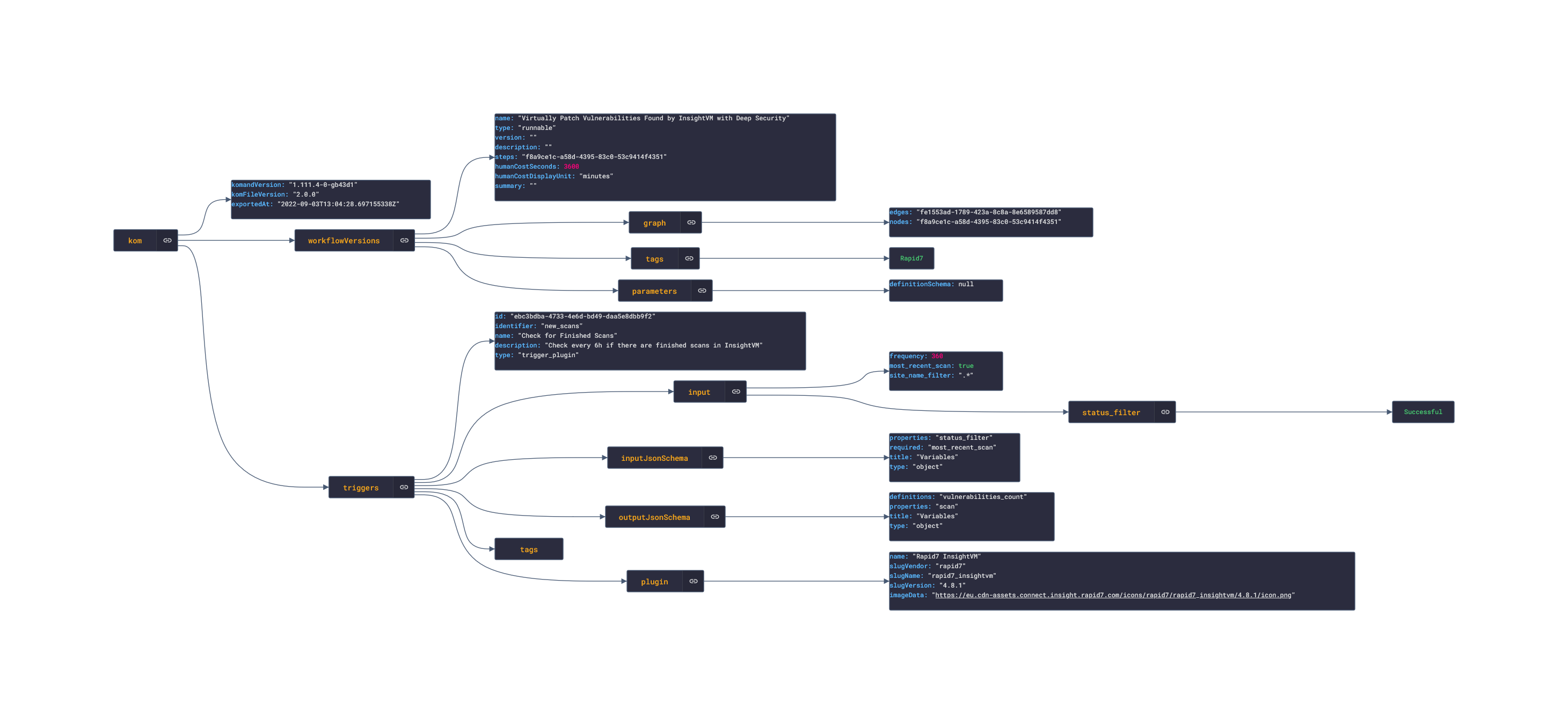The height and width of the screenshot is (724, 1568).
Task: Select the kom root node label
Action: click(x=135, y=241)
